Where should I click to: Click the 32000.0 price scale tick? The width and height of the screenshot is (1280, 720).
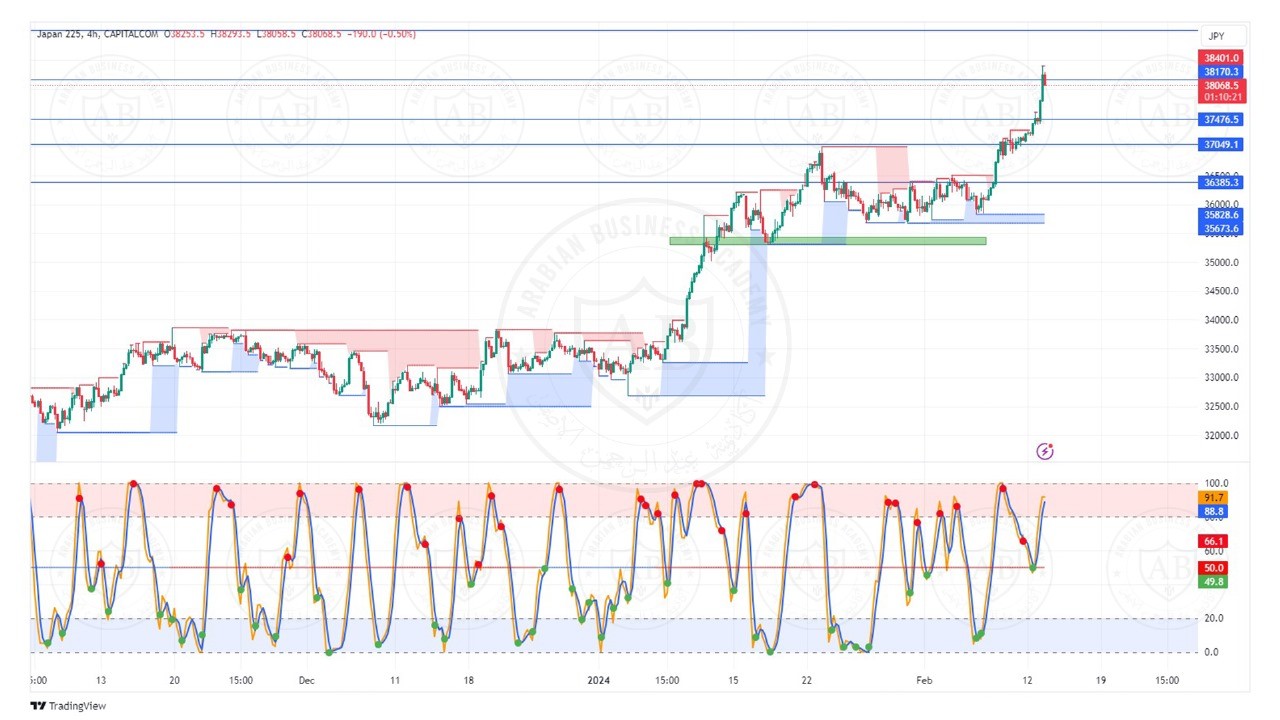click(x=1221, y=436)
